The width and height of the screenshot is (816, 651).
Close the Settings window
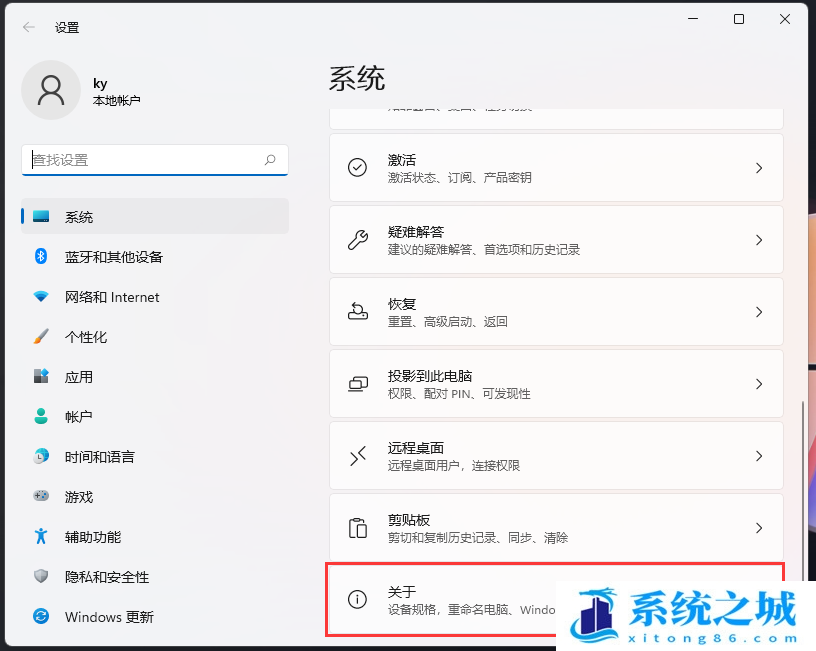(x=785, y=19)
